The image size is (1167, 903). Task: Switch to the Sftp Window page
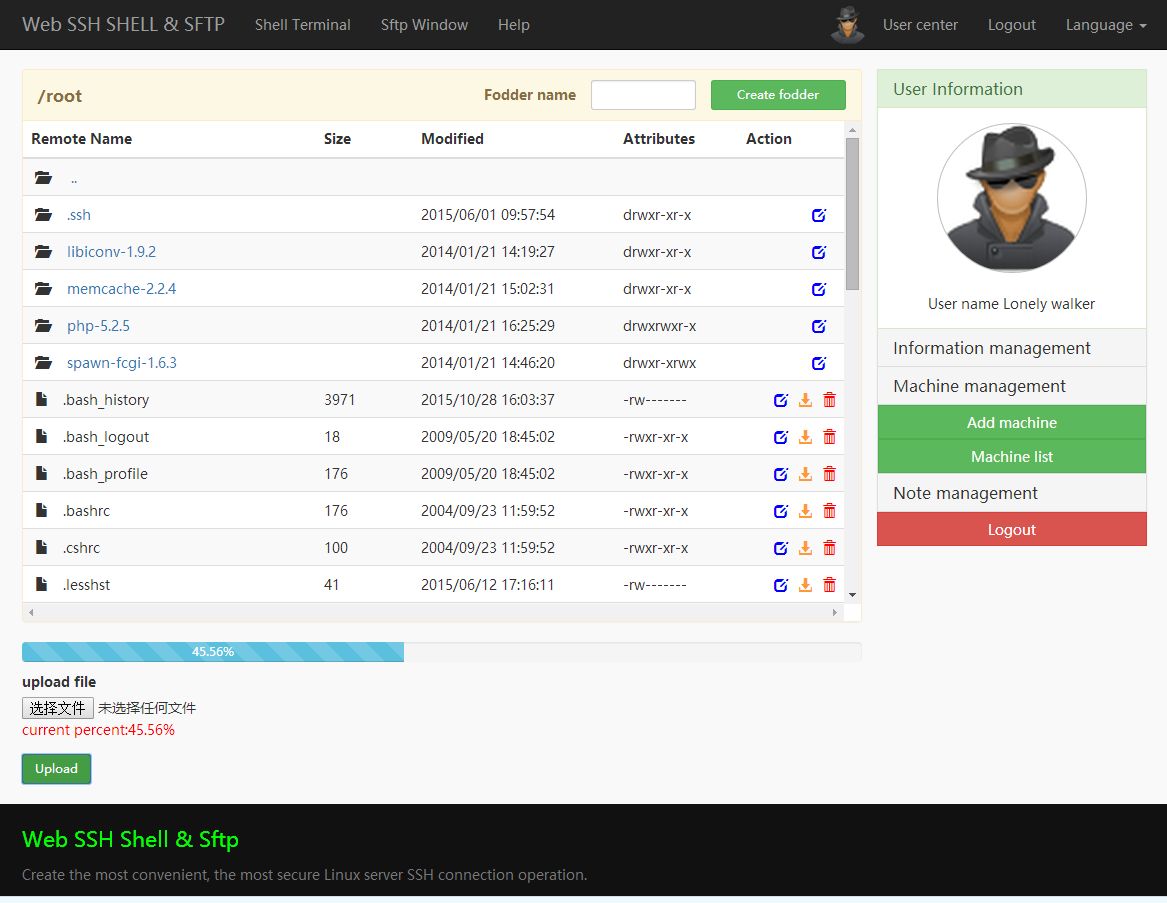[x=424, y=25]
